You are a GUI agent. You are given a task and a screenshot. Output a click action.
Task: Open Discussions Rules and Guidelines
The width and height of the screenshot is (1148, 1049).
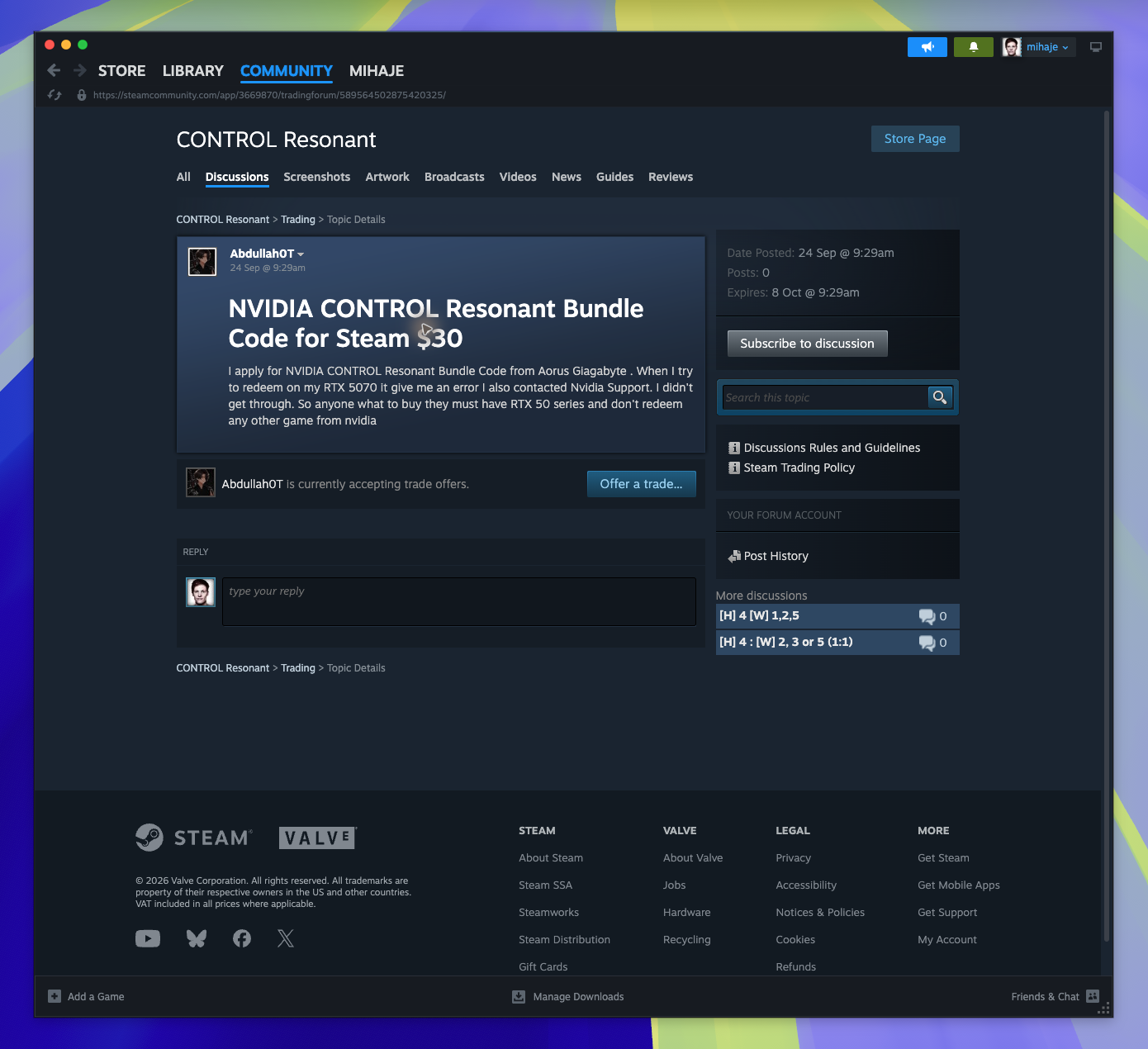(832, 448)
